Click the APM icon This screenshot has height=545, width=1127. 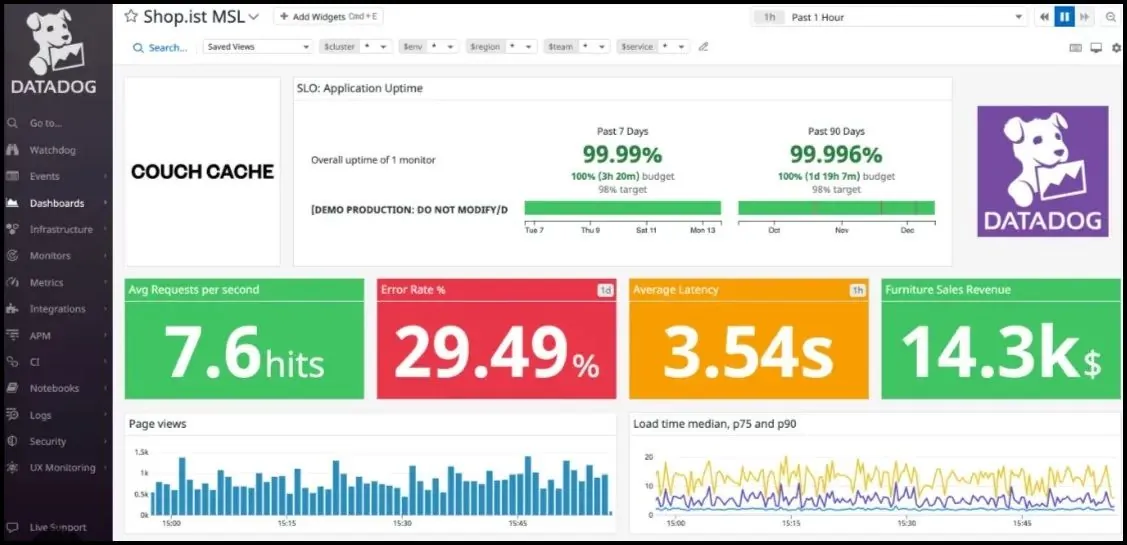(x=12, y=335)
